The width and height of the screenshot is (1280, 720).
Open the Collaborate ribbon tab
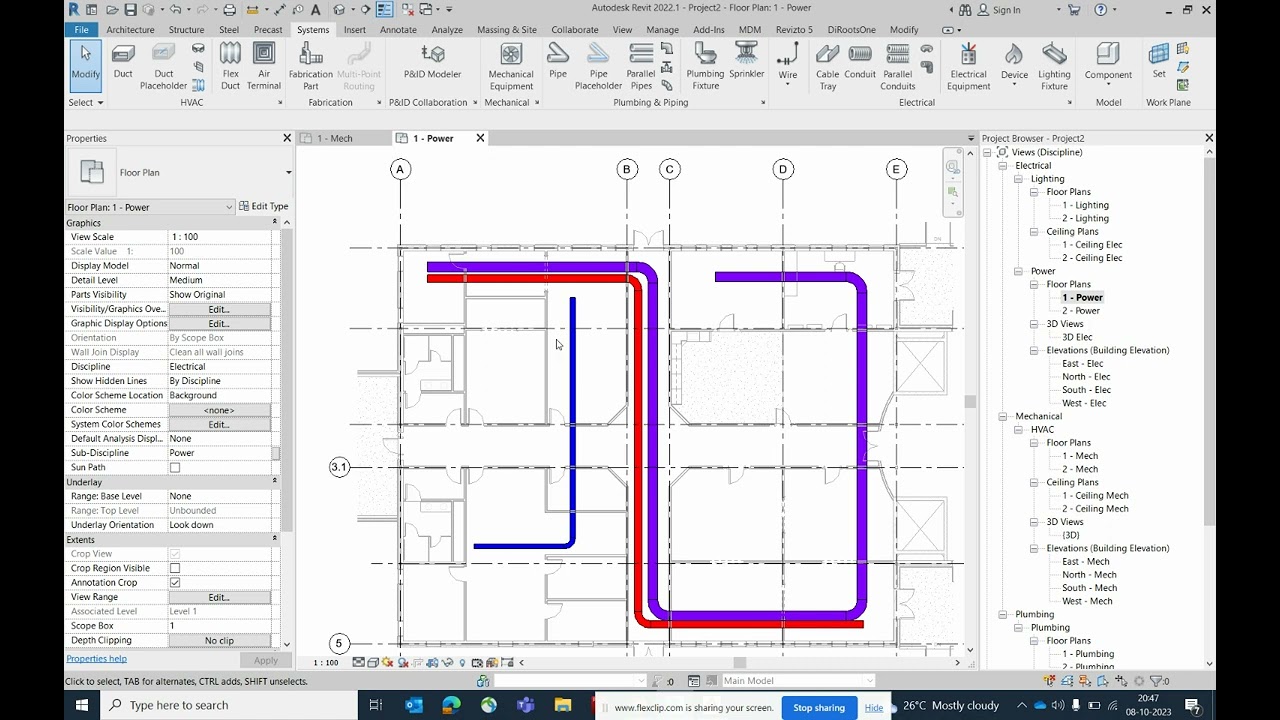click(575, 30)
